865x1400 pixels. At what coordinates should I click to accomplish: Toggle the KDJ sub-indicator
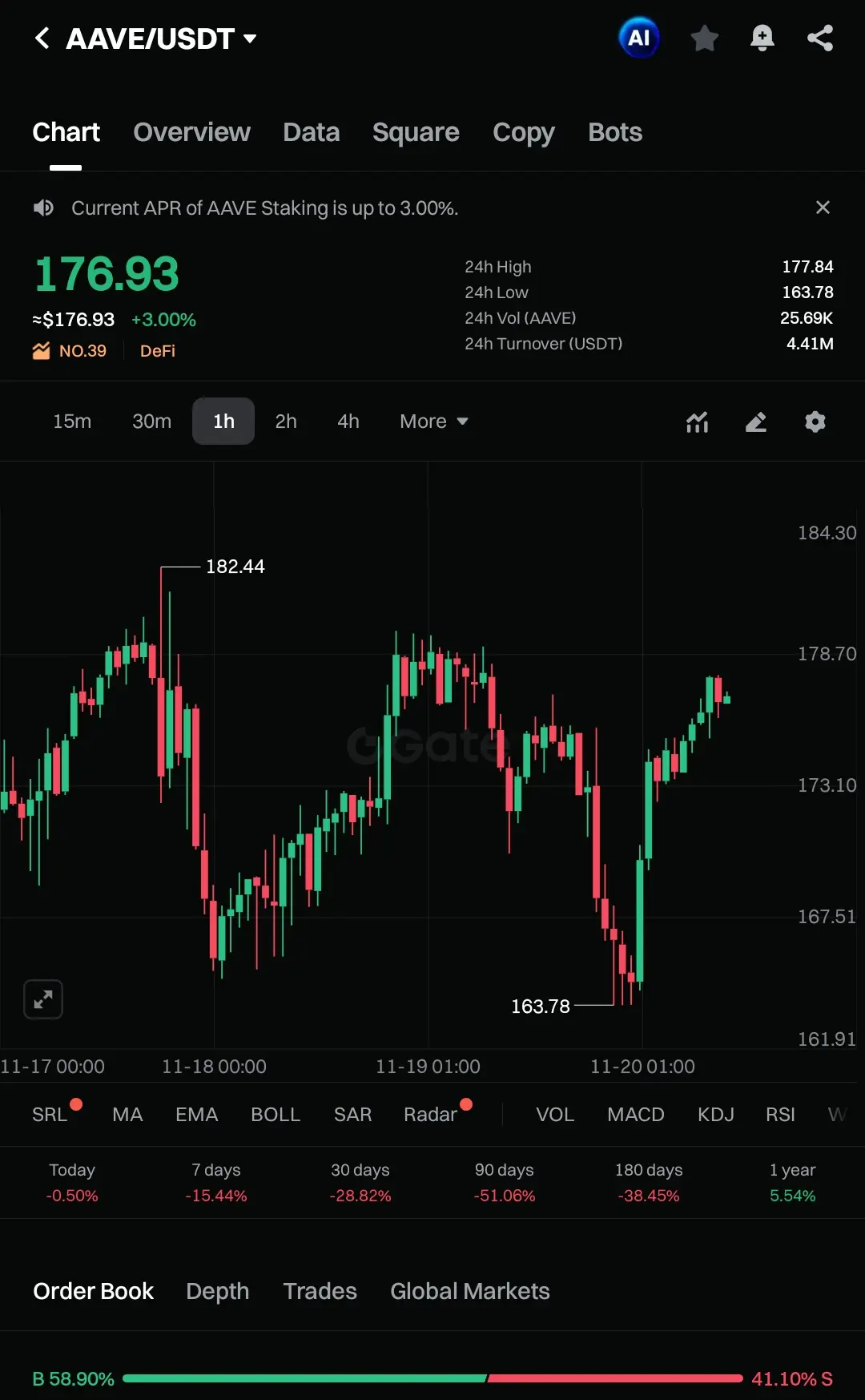[716, 1115]
